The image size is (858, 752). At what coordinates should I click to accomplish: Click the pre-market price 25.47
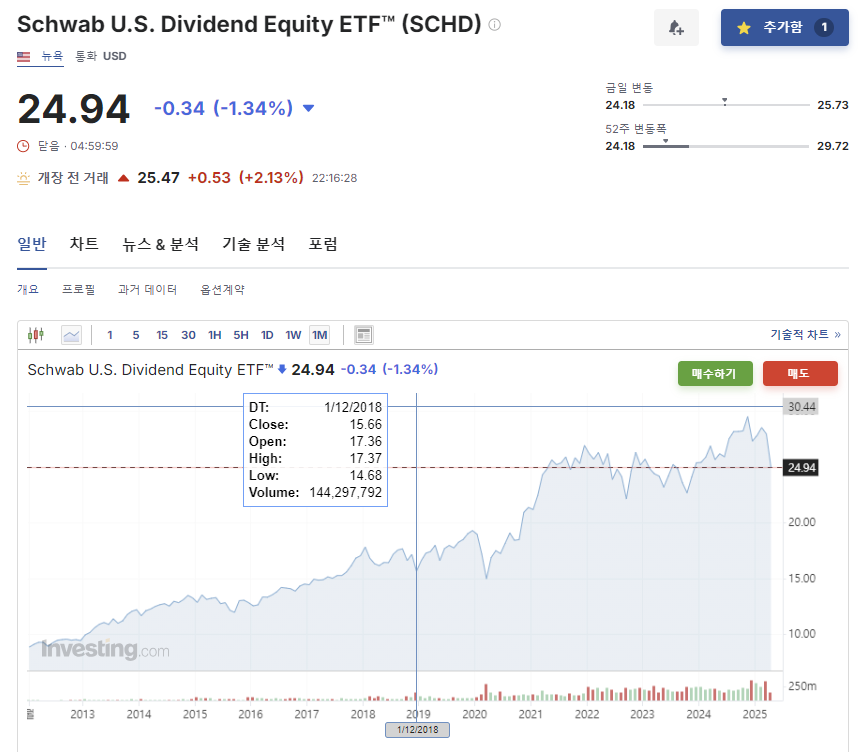[x=158, y=178]
